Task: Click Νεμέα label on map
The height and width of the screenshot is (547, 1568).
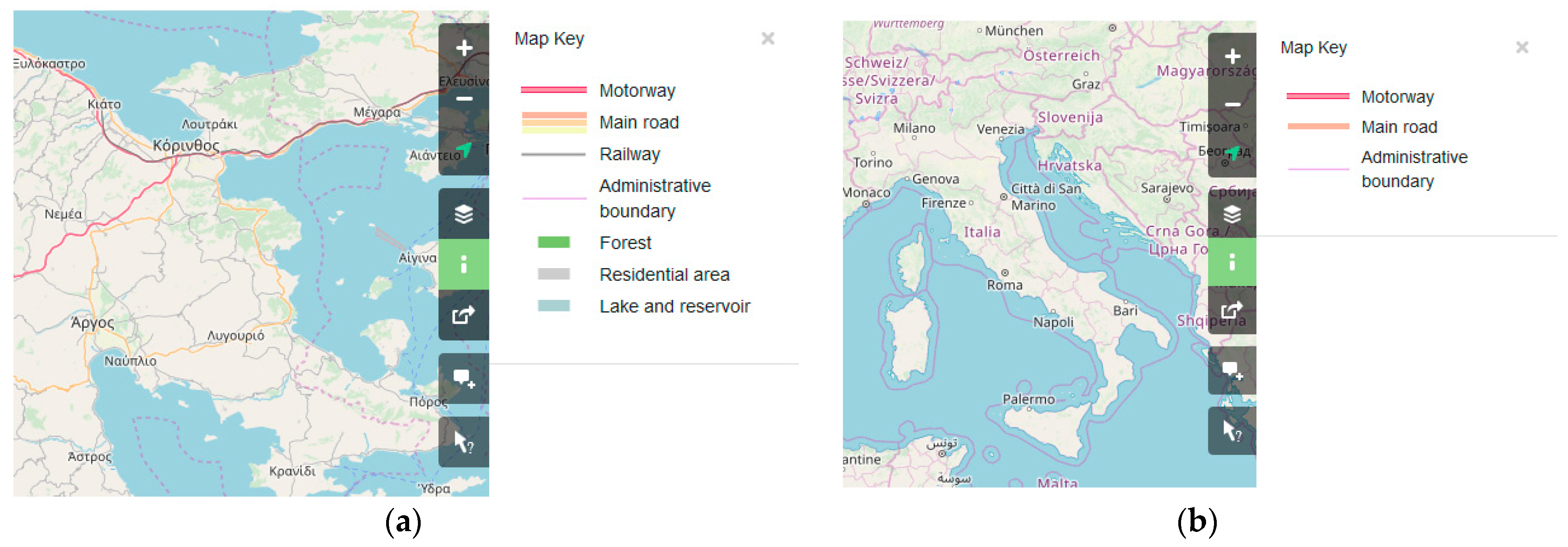Action: click(63, 214)
